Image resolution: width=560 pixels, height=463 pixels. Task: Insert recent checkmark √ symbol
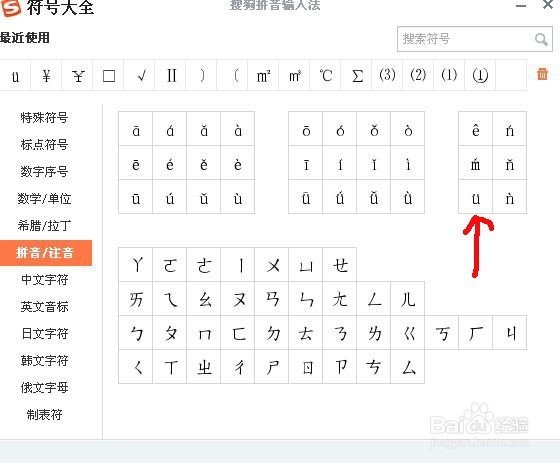[139, 75]
